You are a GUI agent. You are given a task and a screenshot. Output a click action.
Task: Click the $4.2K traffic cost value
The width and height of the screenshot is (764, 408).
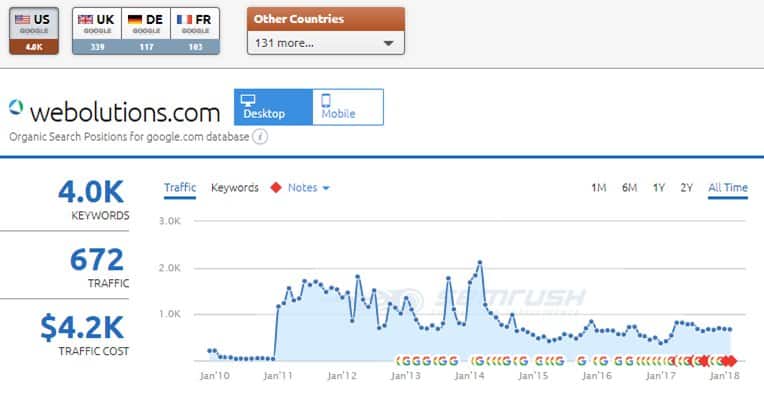82,327
